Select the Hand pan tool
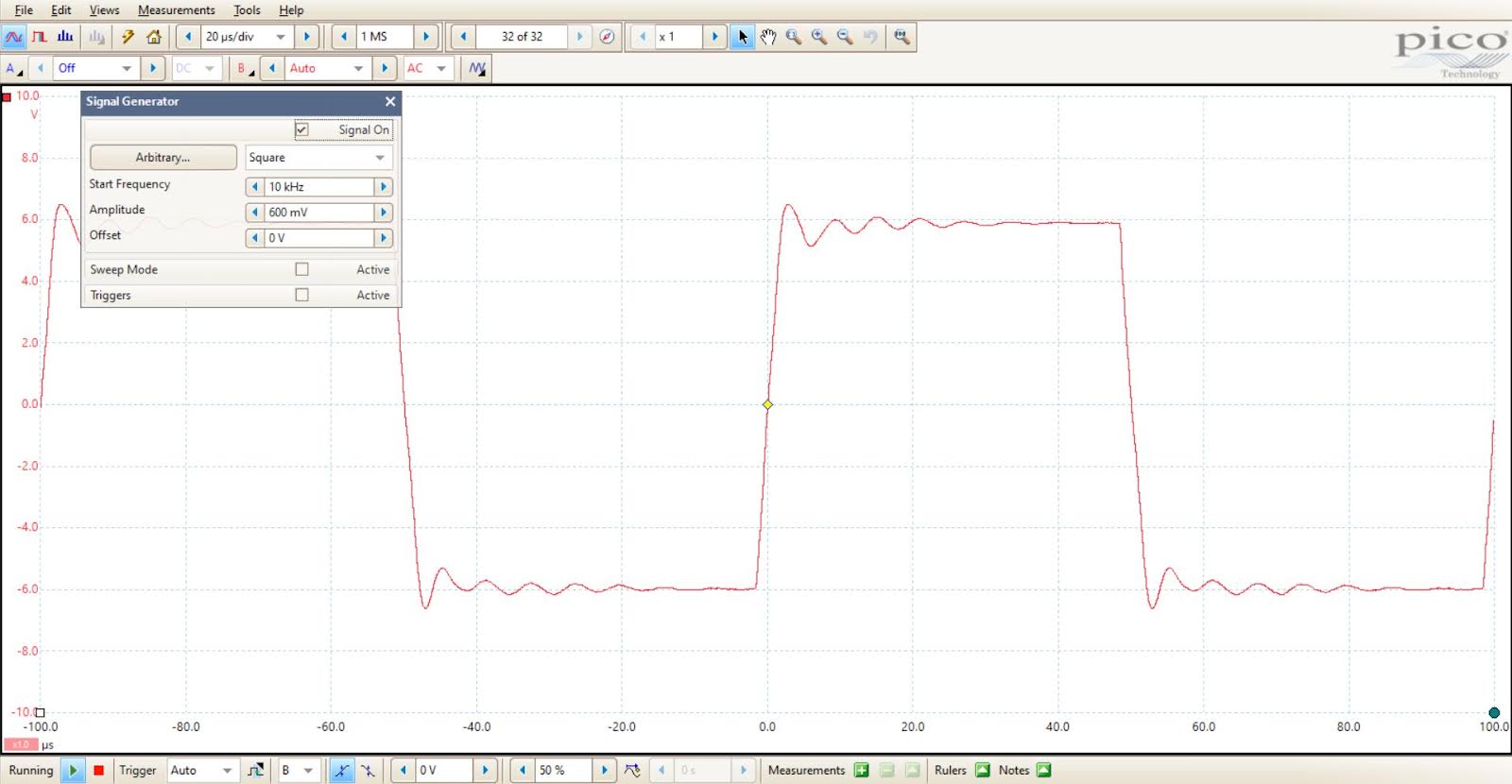Image resolution: width=1512 pixels, height=784 pixels. (768, 37)
